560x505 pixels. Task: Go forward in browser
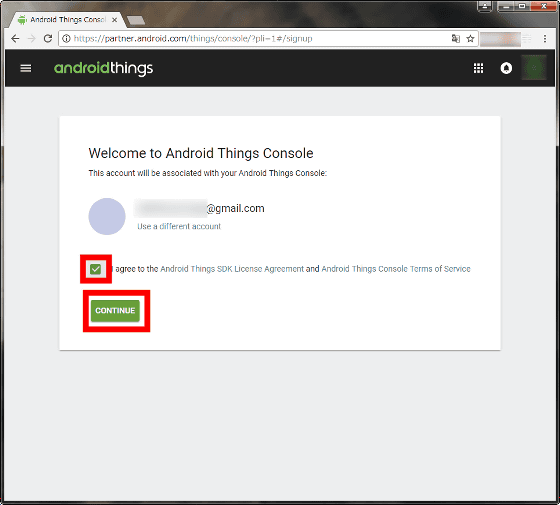tap(31, 39)
